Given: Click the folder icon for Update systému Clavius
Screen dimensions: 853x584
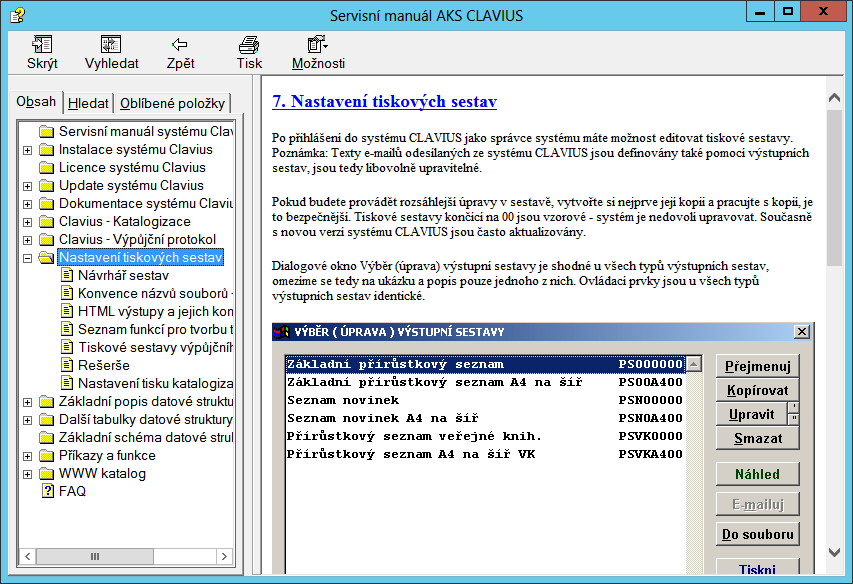Looking at the screenshot, I should 47,185.
